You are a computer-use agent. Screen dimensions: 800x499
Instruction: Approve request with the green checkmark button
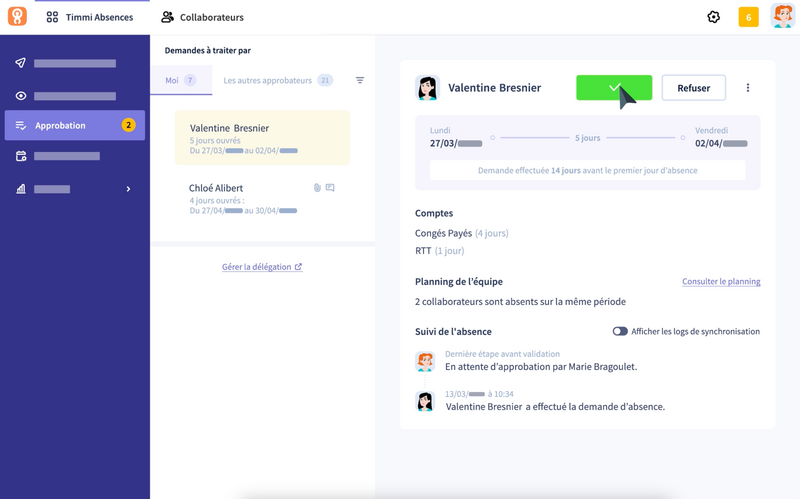click(x=614, y=88)
